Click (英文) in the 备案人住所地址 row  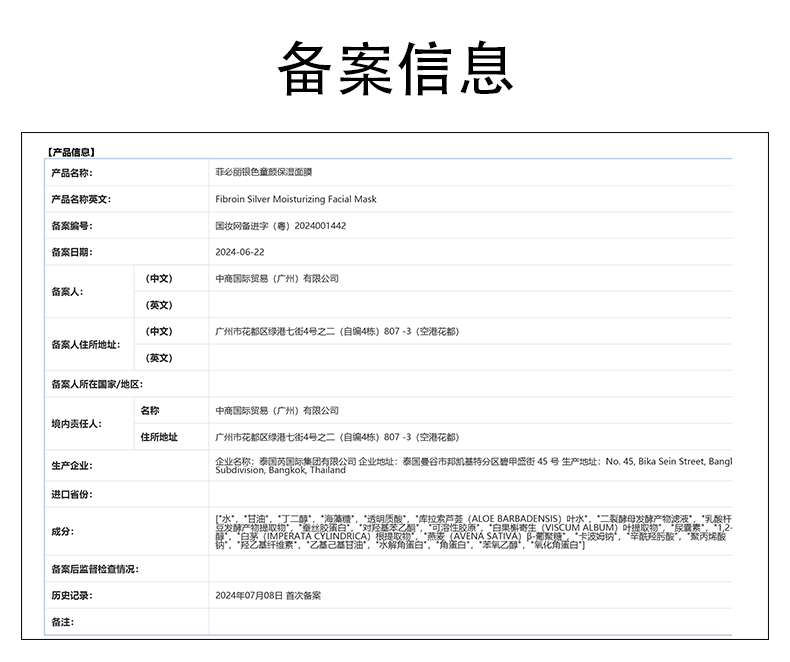[x=159, y=358]
